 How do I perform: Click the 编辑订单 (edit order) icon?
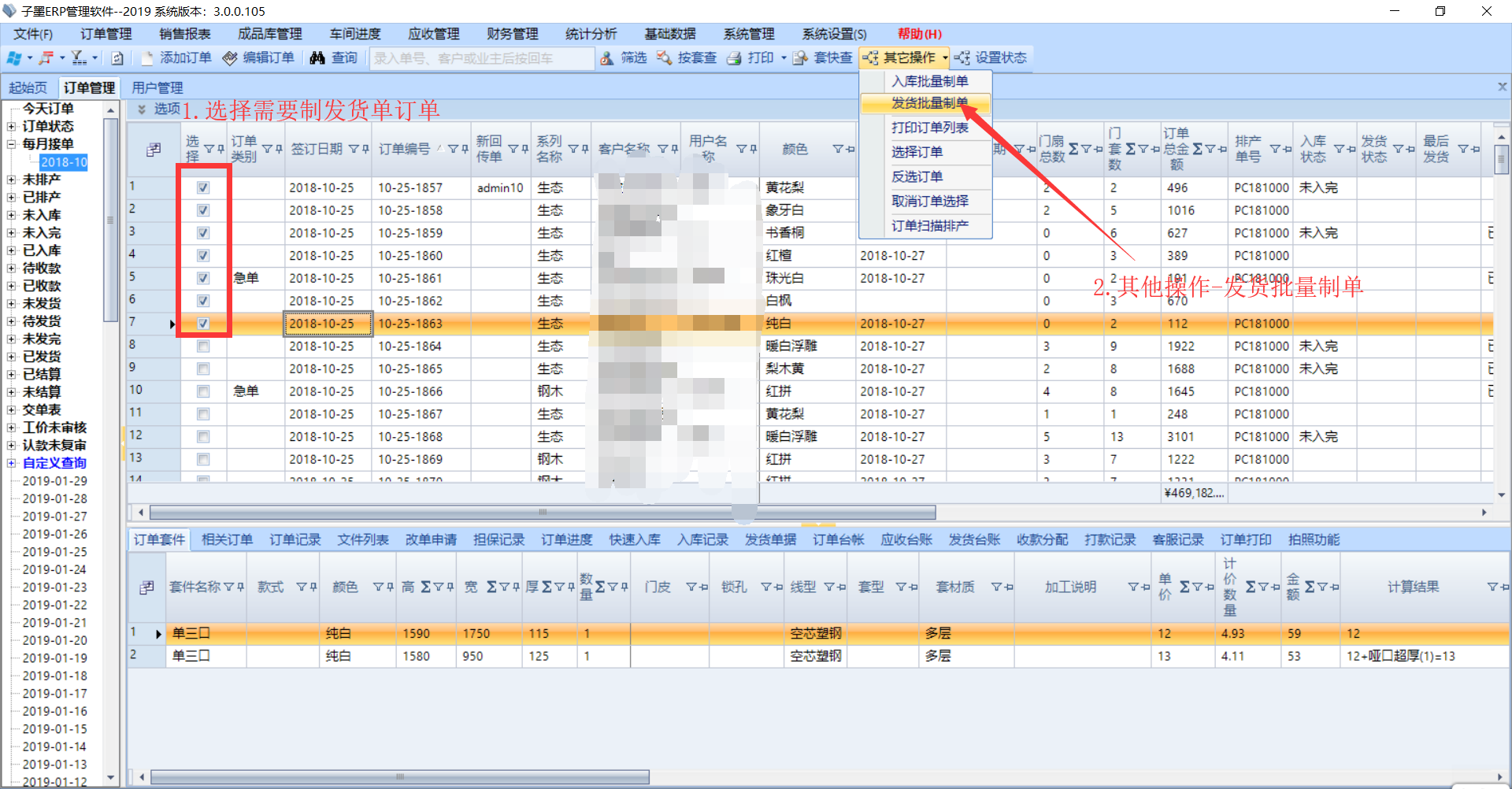coord(230,58)
